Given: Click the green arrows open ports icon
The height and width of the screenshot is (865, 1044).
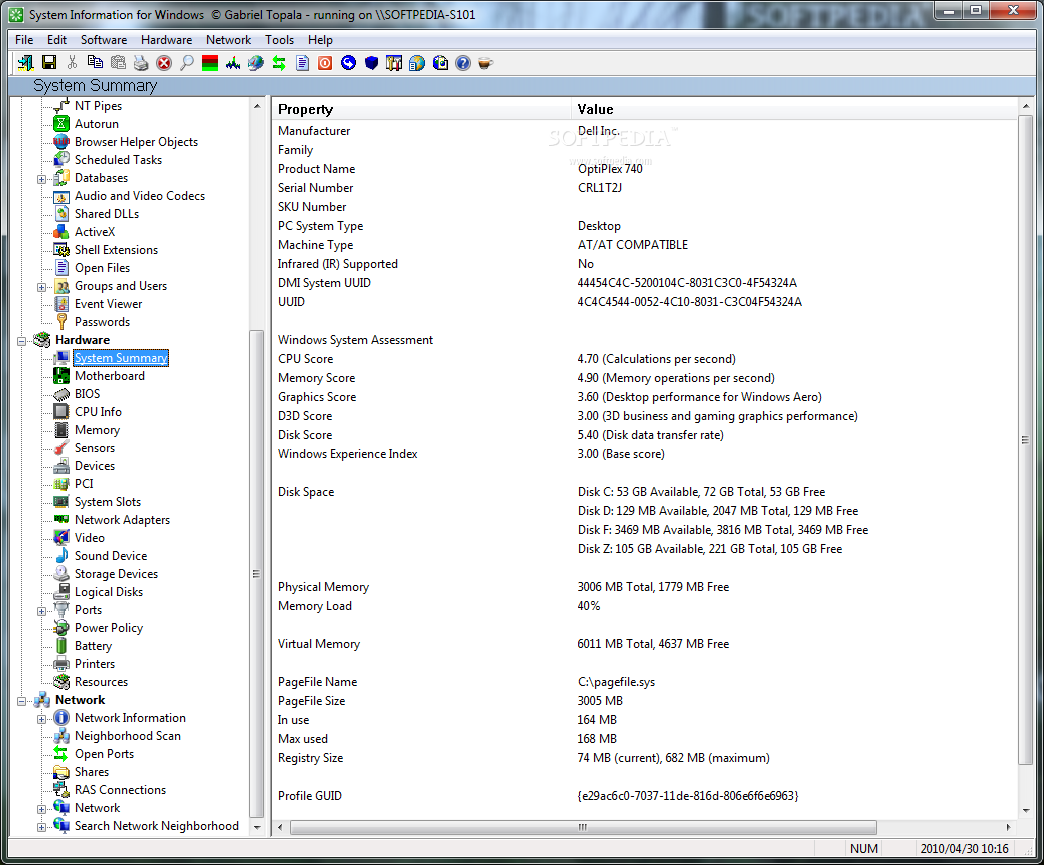Looking at the screenshot, I should (279, 63).
